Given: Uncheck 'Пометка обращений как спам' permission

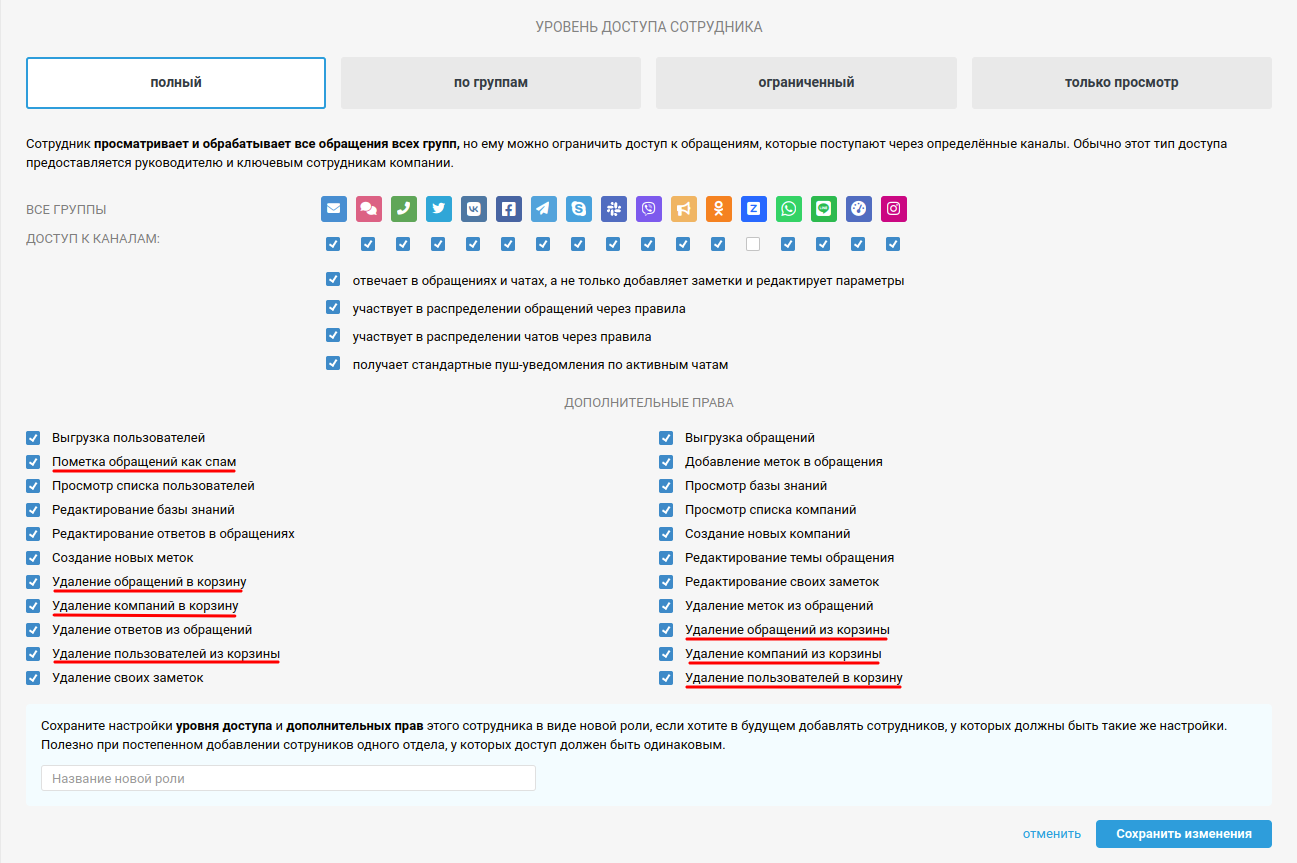Looking at the screenshot, I should [33, 462].
